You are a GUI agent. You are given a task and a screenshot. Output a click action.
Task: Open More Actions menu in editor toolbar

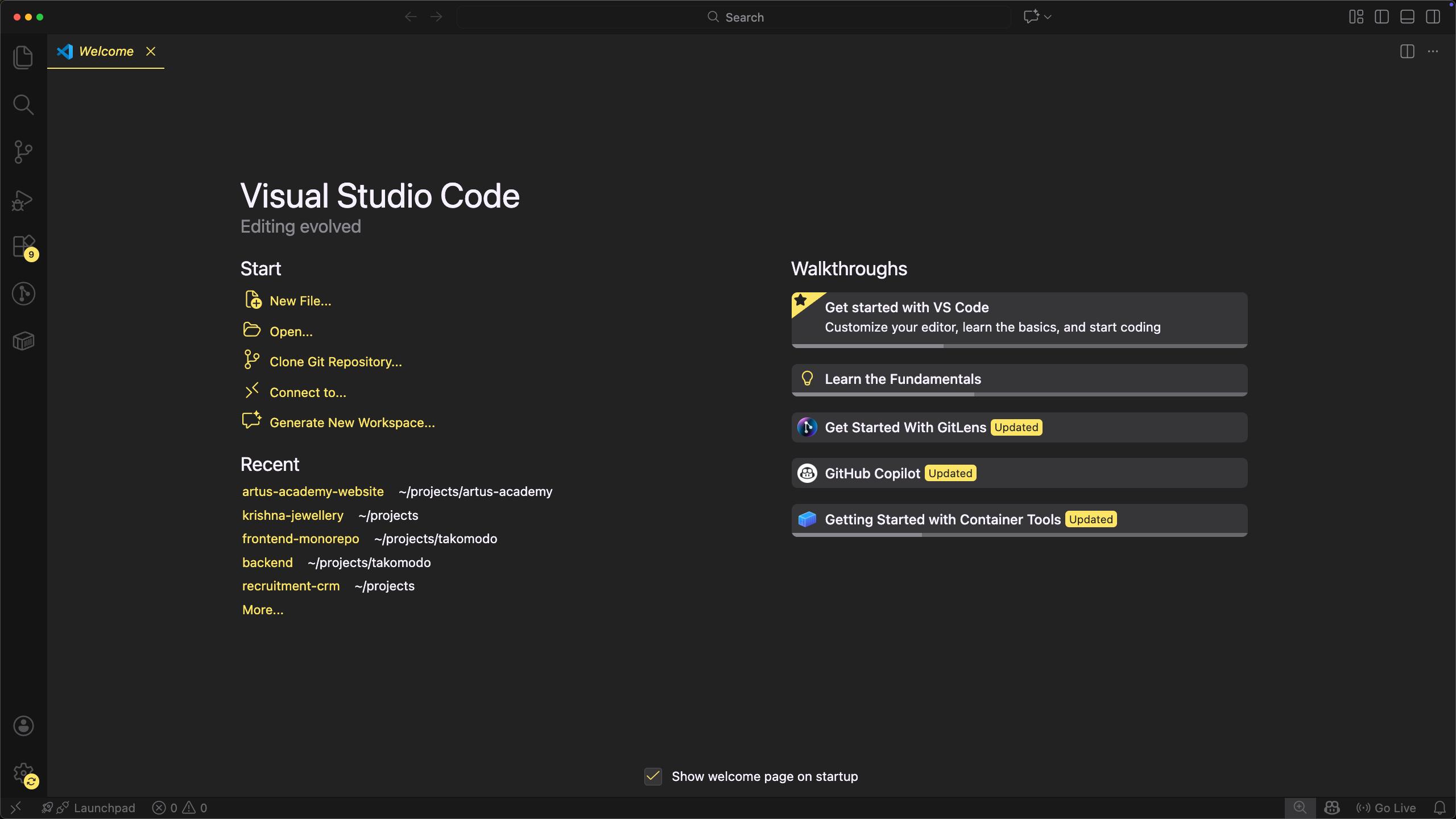pyautogui.click(x=1434, y=51)
